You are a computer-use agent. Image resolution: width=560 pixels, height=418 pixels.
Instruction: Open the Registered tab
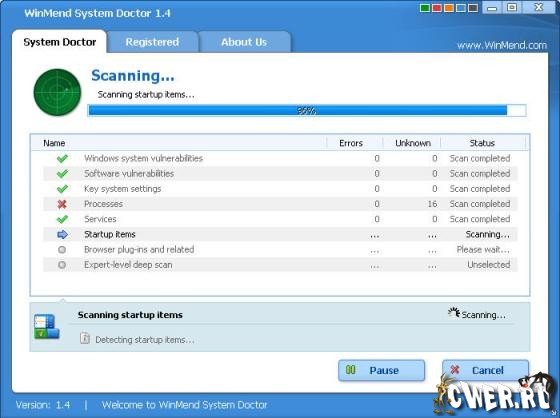point(152,42)
